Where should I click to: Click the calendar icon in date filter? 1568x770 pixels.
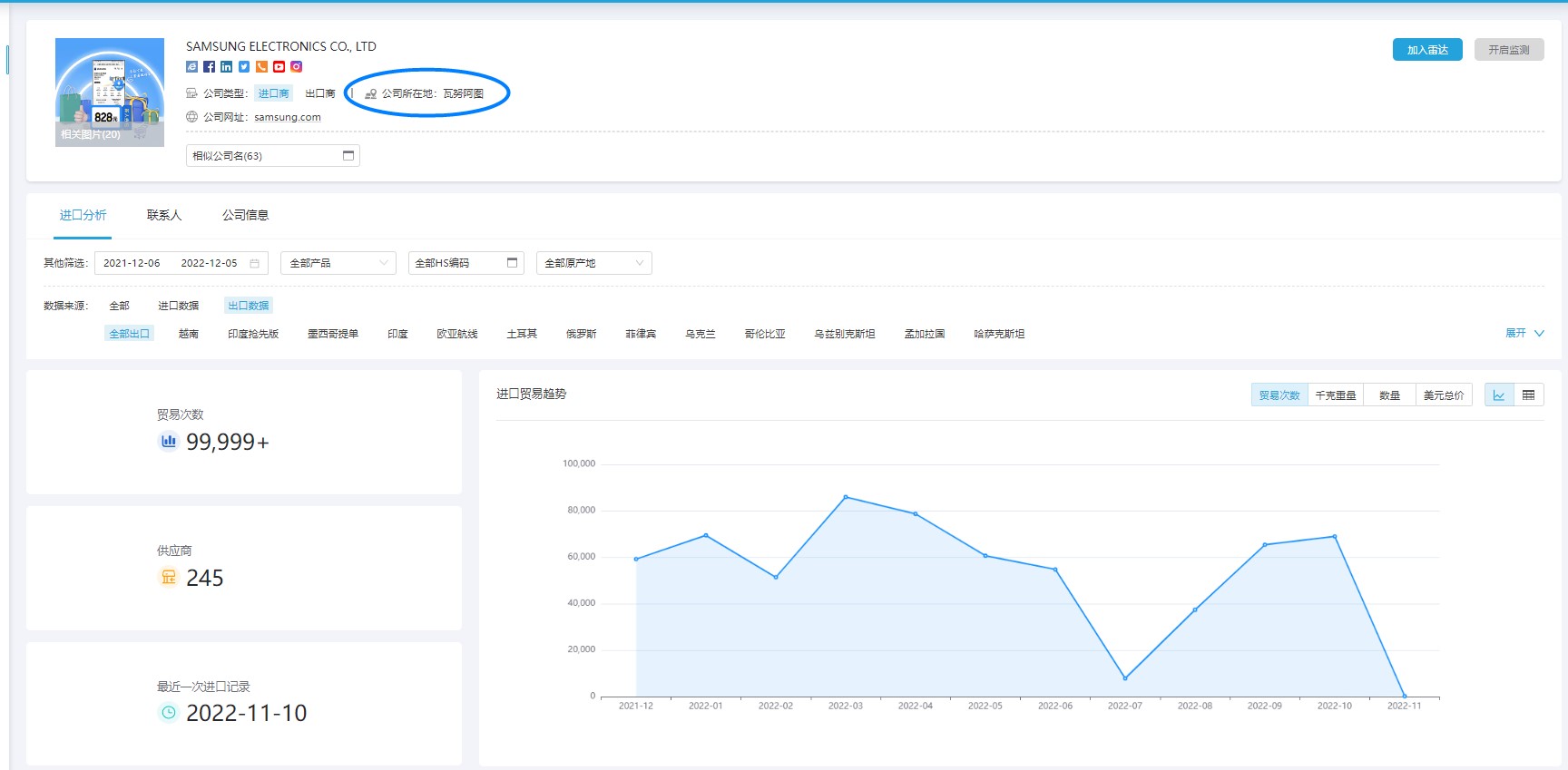[x=255, y=263]
